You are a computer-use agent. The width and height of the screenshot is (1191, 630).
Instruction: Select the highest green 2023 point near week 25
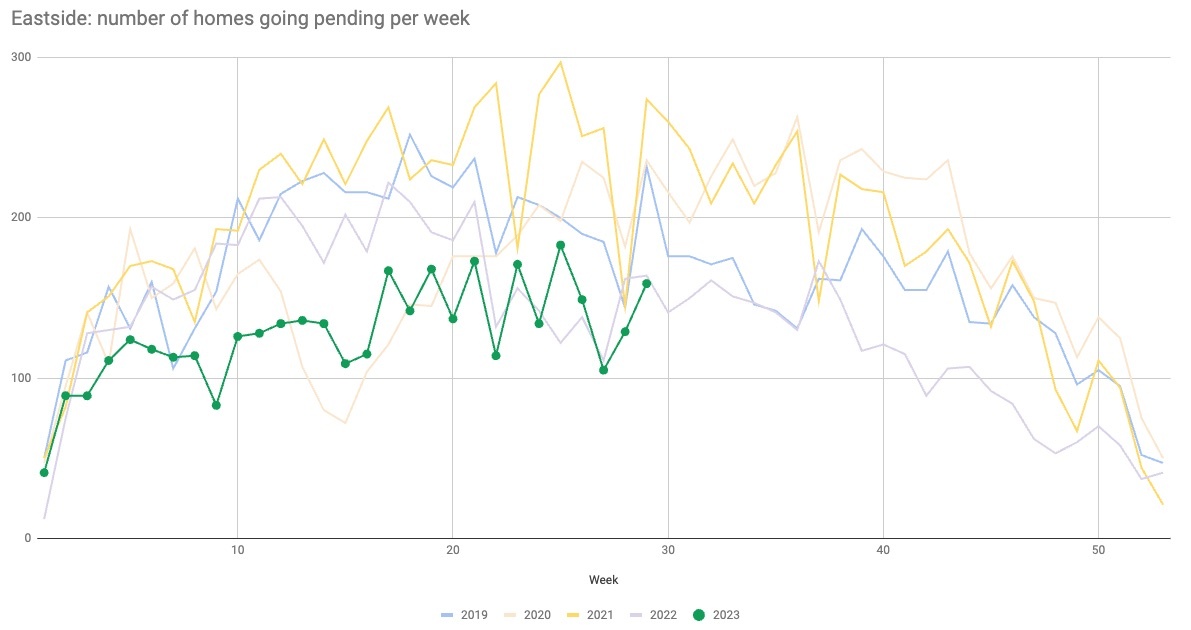tap(561, 245)
